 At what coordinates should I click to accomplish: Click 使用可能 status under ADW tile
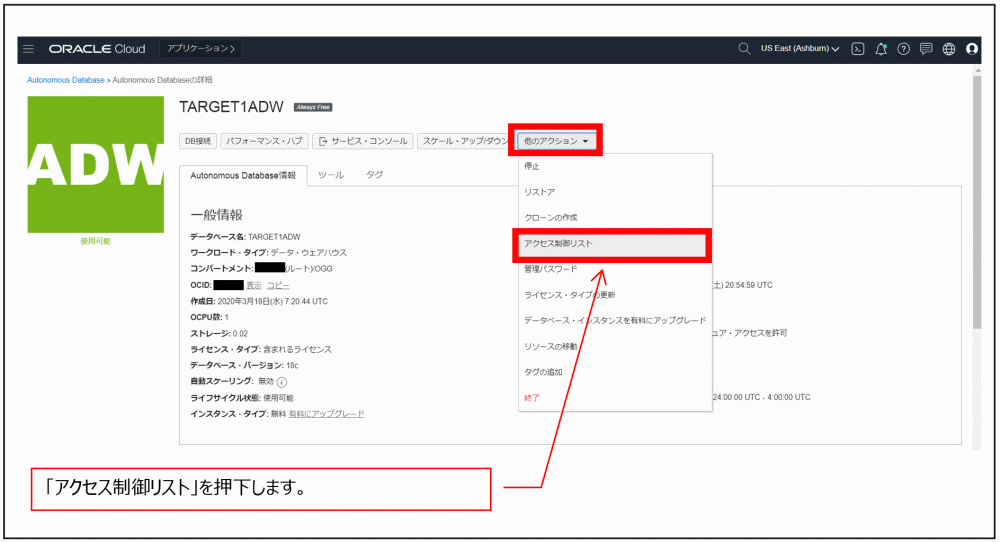pos(96,242)
